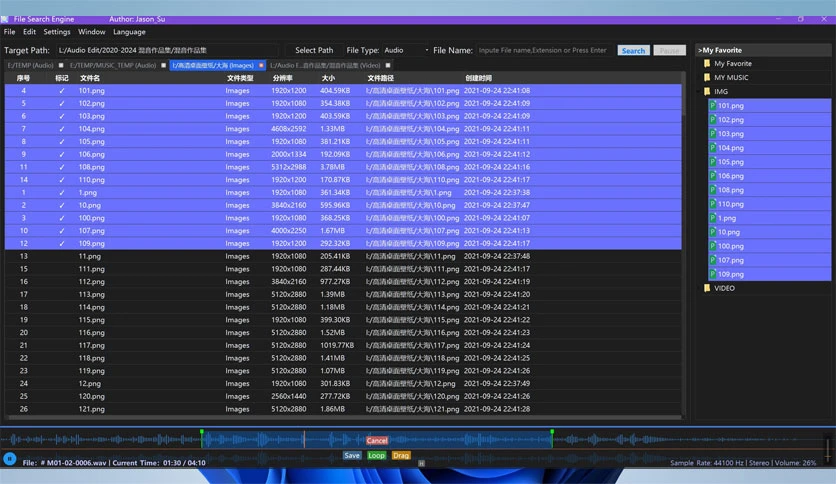Open the Edit menu
Image resolution: width=836 pixels, height=484 pixels.
[29, 32]
